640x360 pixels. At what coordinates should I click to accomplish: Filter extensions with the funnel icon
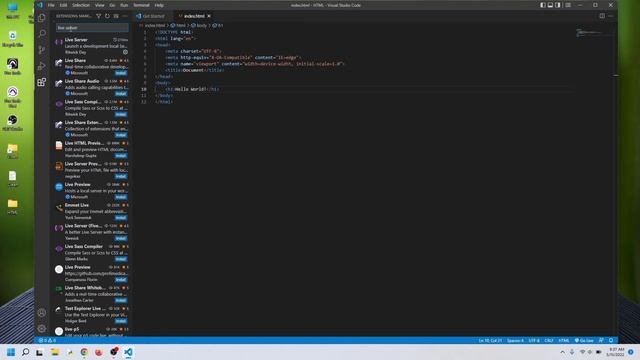coord(98,16)
